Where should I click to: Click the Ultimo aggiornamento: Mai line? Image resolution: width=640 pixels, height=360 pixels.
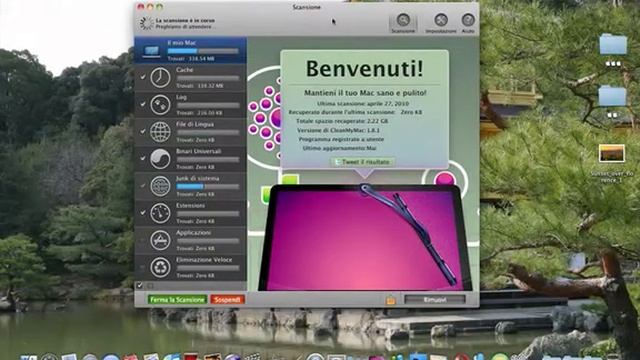340,148
